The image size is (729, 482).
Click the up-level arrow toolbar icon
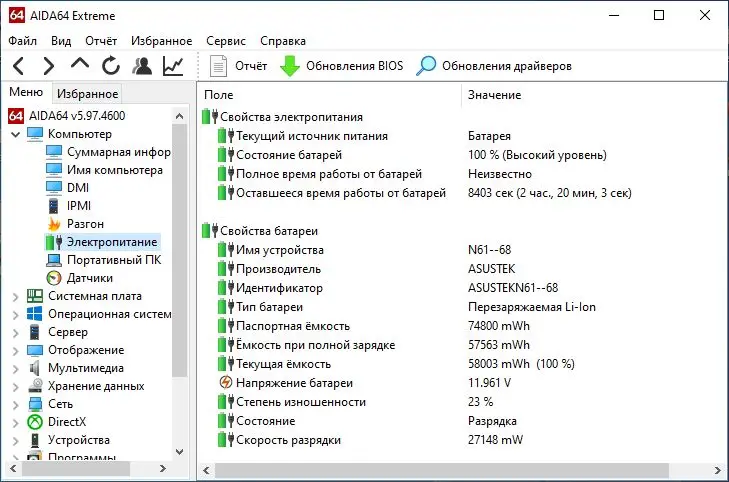coord(80,64)
